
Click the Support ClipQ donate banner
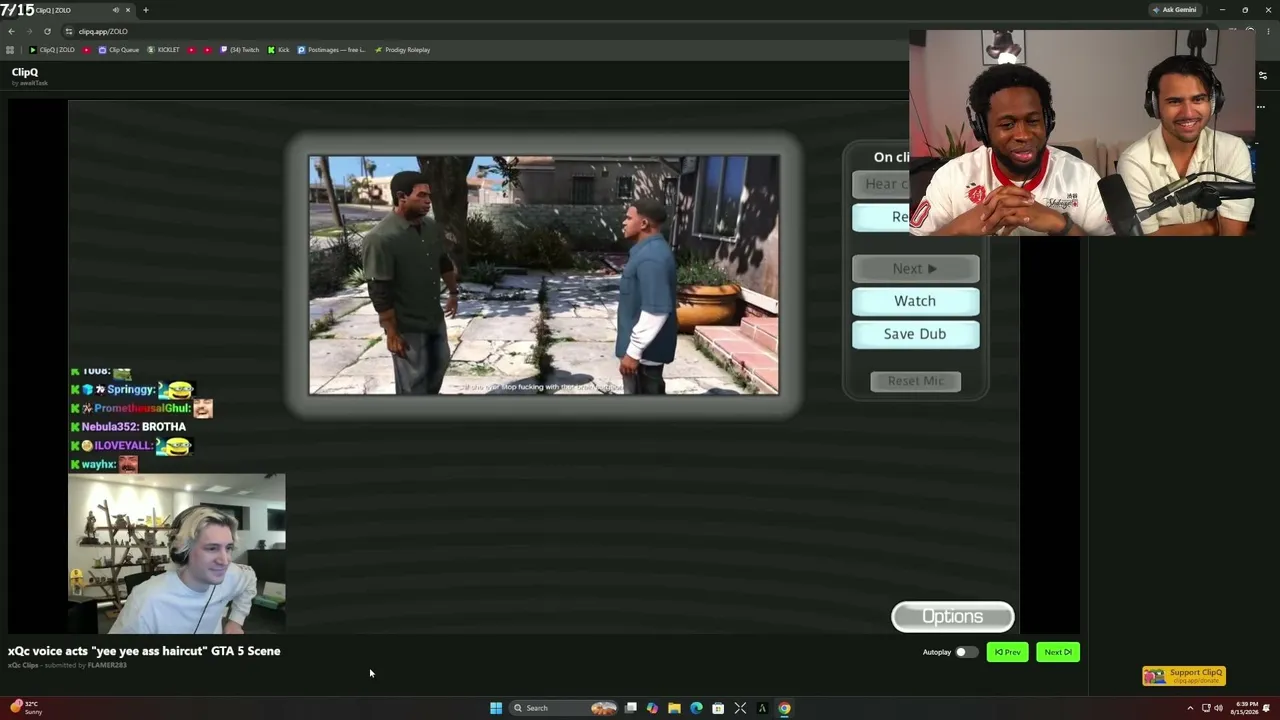coord(1184,676)
